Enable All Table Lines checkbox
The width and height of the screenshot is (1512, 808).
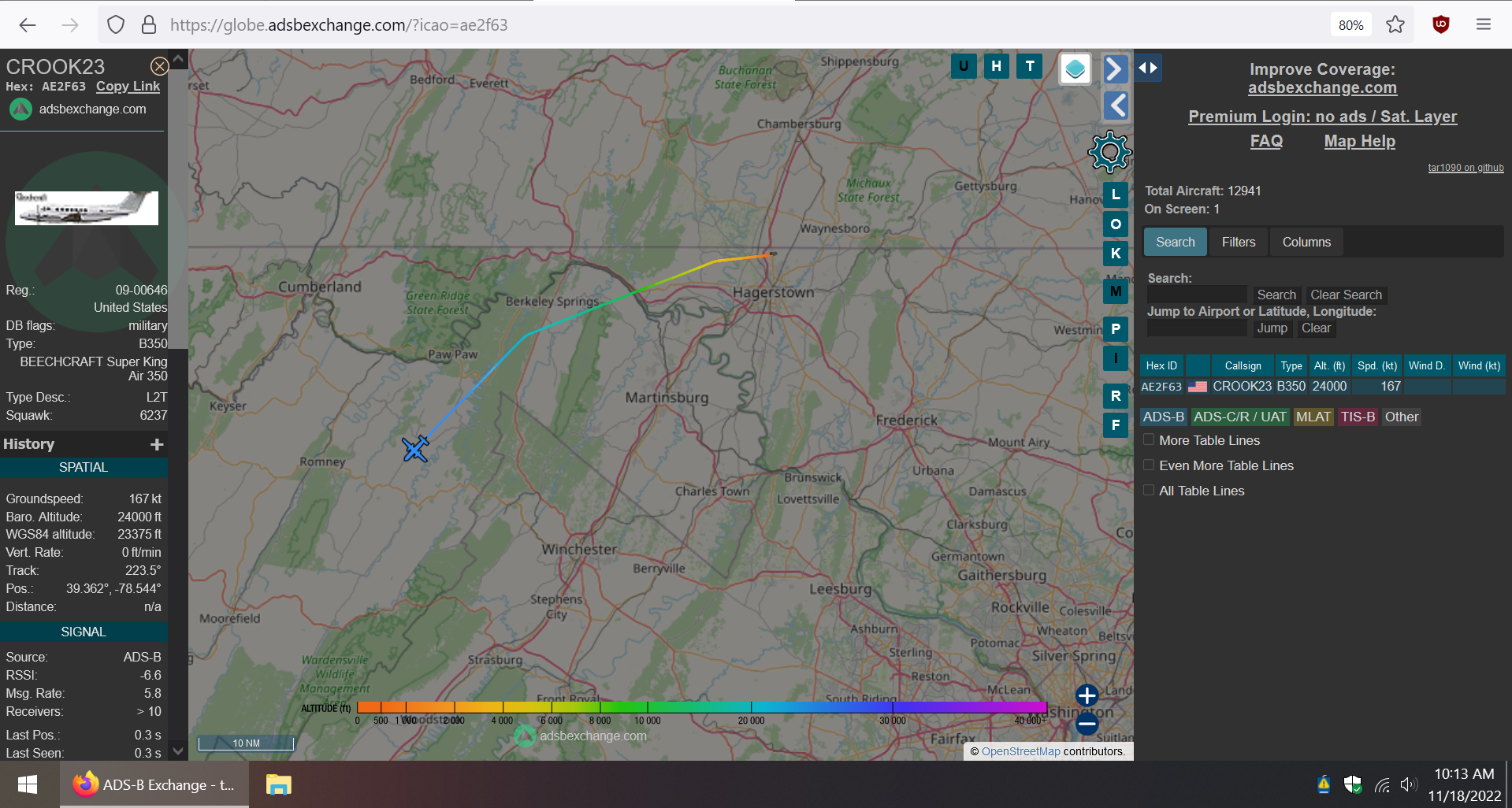pos(1149,490)
